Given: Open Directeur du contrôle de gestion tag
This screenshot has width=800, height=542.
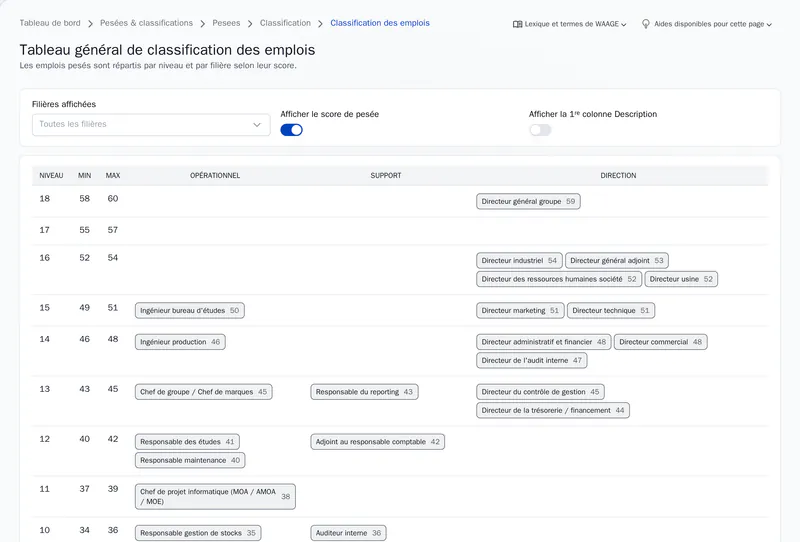Looking at the screenshot, I should click(x=540, y=392).
